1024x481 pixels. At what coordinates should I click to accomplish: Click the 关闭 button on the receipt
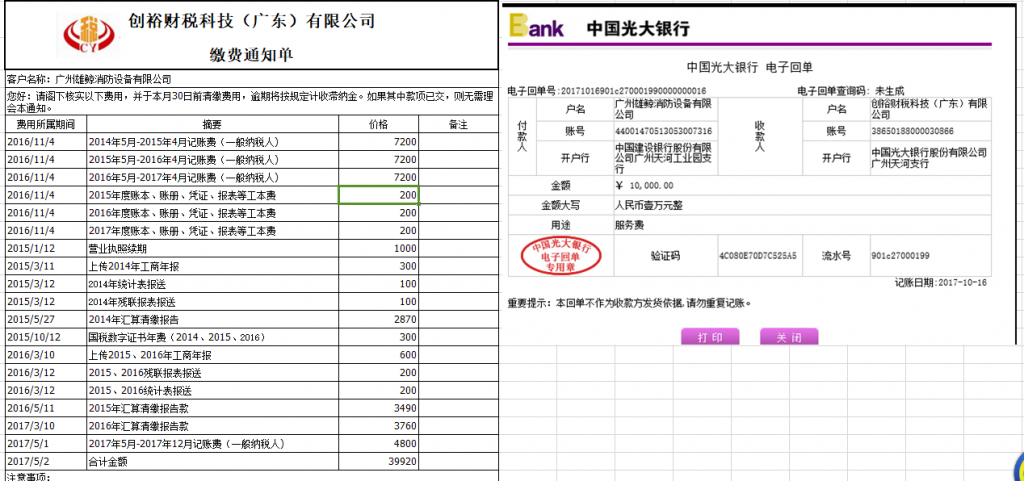[789, 337]
